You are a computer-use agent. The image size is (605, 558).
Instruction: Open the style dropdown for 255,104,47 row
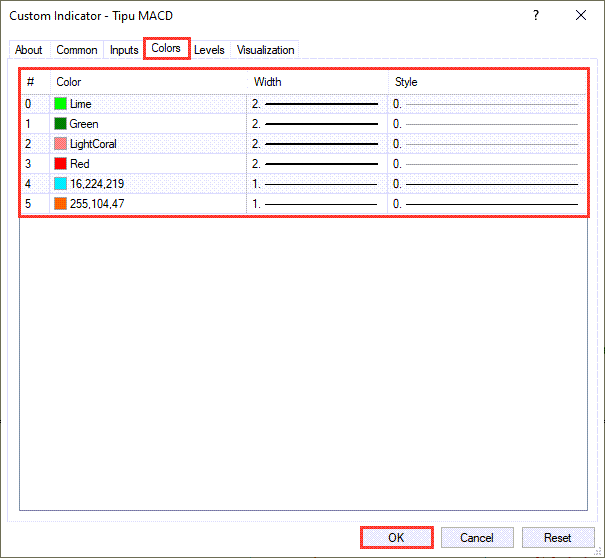point(486,204)
